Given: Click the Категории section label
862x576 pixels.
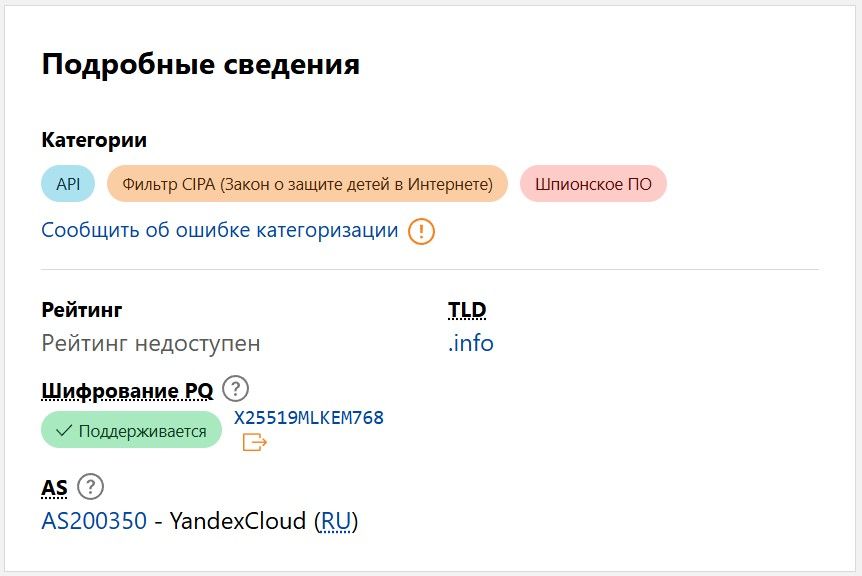Looking at the screenshot, I should point(94,141).
